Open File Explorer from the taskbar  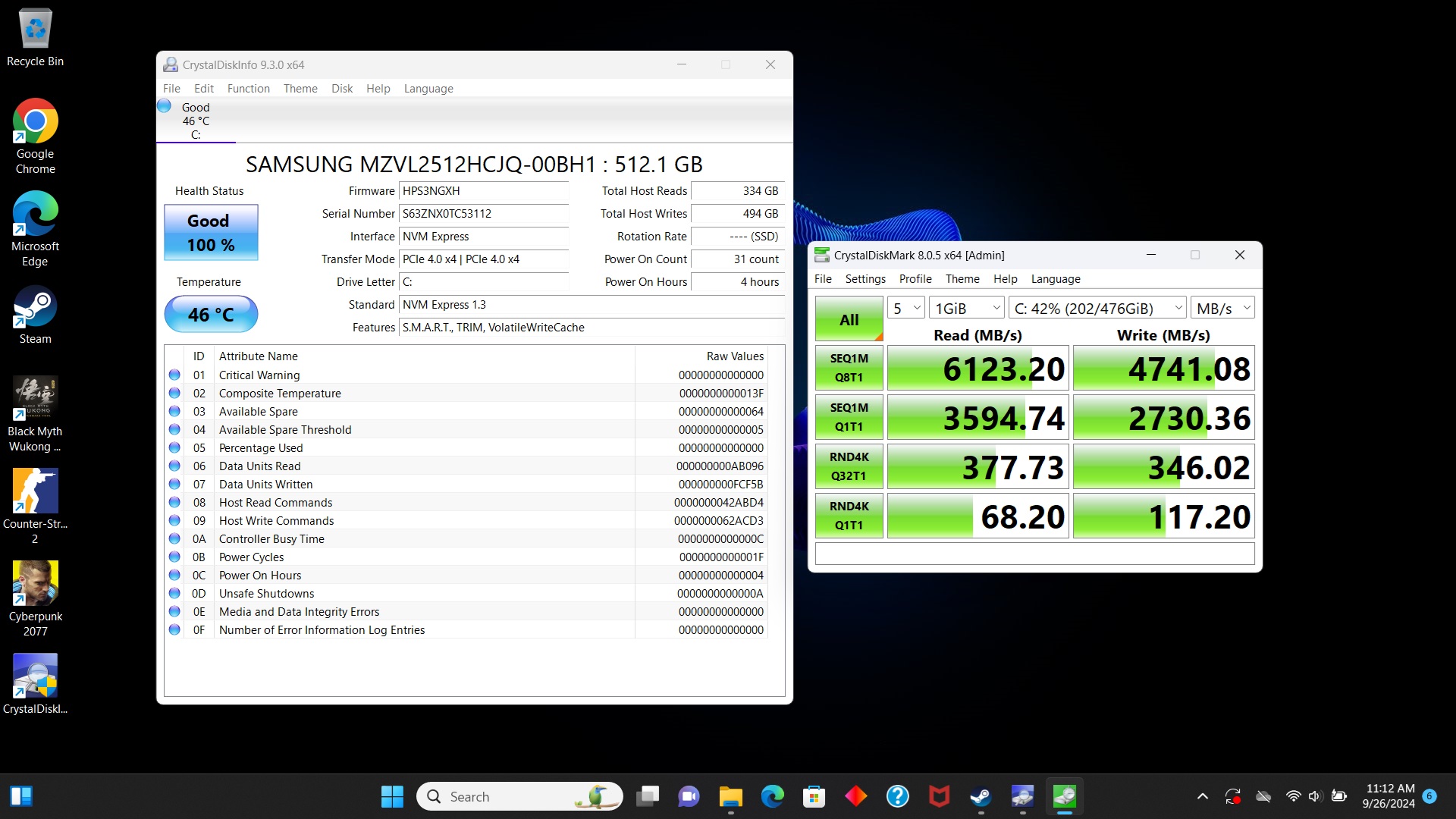pos(730,796)
